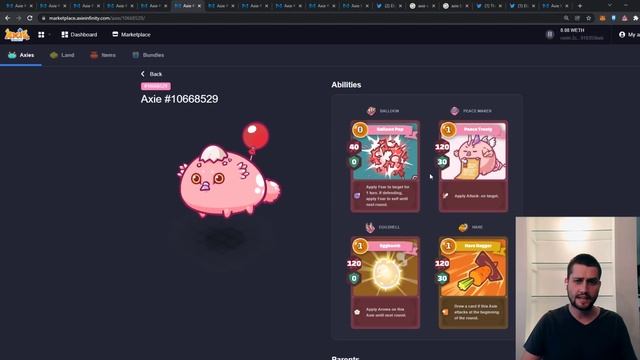The width and height of the screenshot is (640, 360).
Task: Click the Eggshell body part icon
Action: 370,227
